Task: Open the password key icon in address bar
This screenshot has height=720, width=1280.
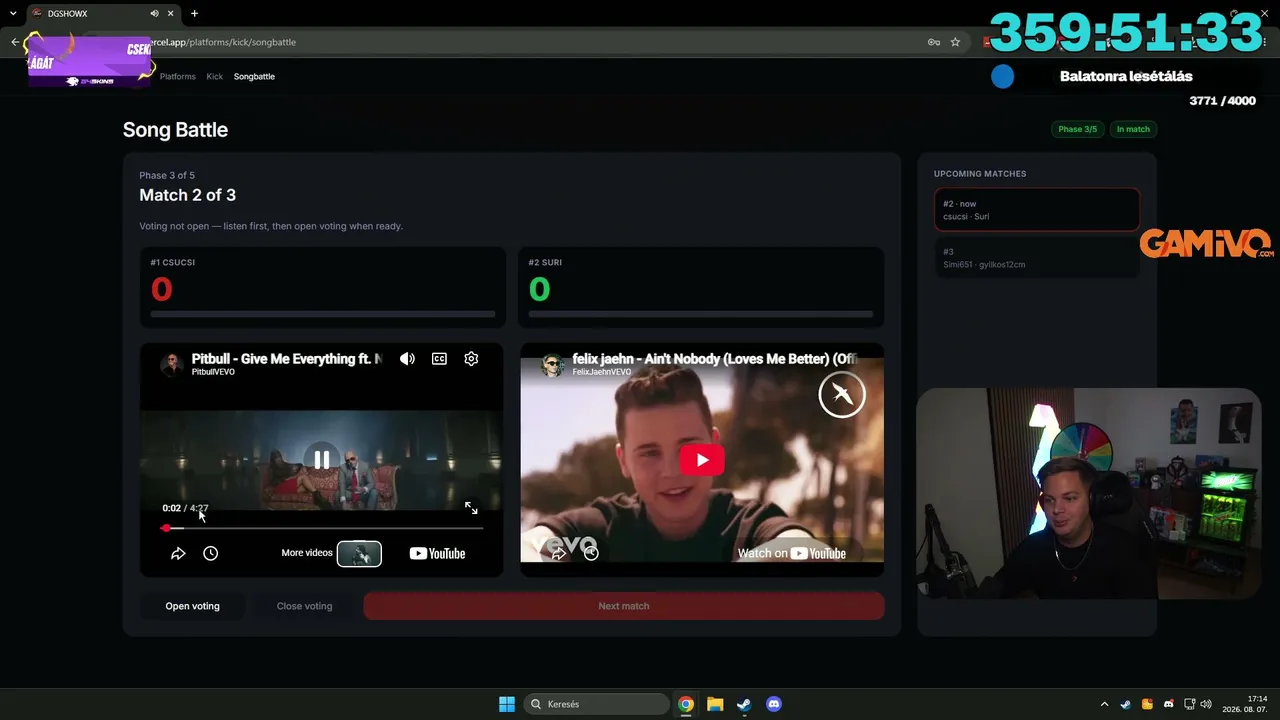Action: (x=933, y=42)
